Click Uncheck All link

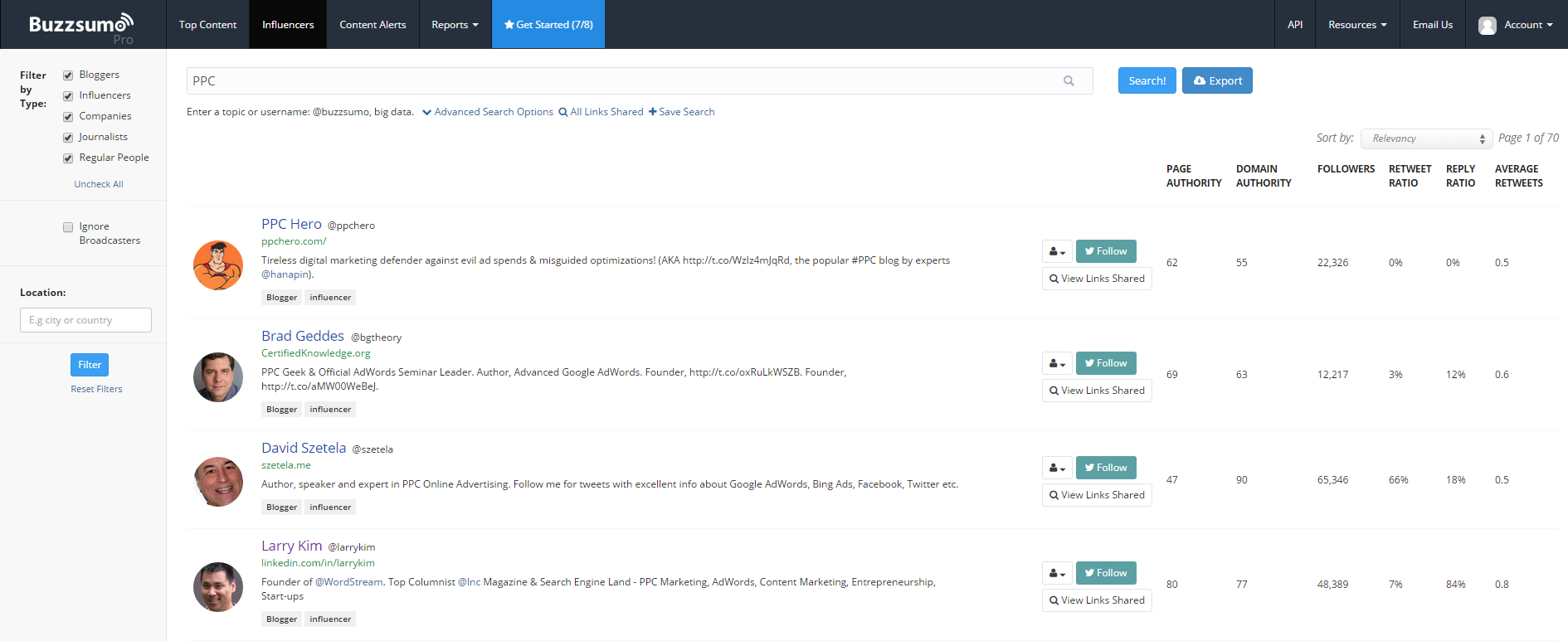99,184
